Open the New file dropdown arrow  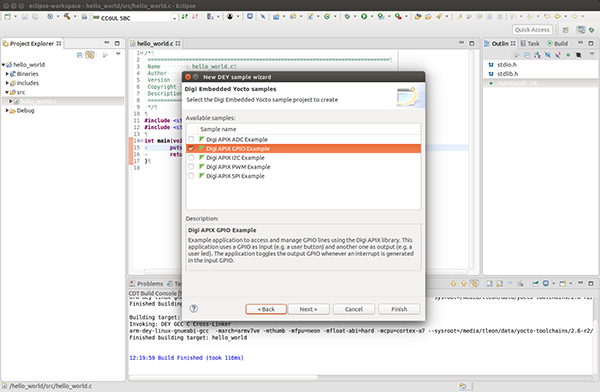point(15,16)
